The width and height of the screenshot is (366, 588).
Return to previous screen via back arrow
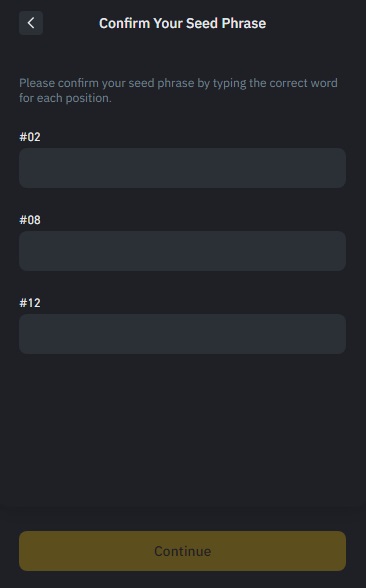click(31, 23)
